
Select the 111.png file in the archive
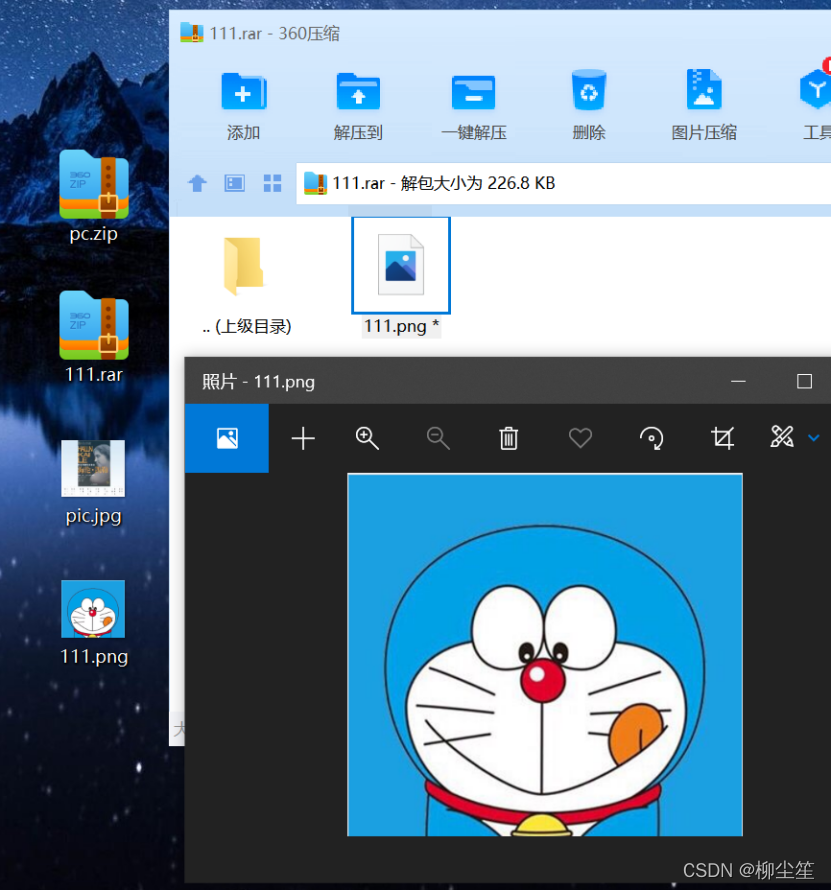[401, 265]
